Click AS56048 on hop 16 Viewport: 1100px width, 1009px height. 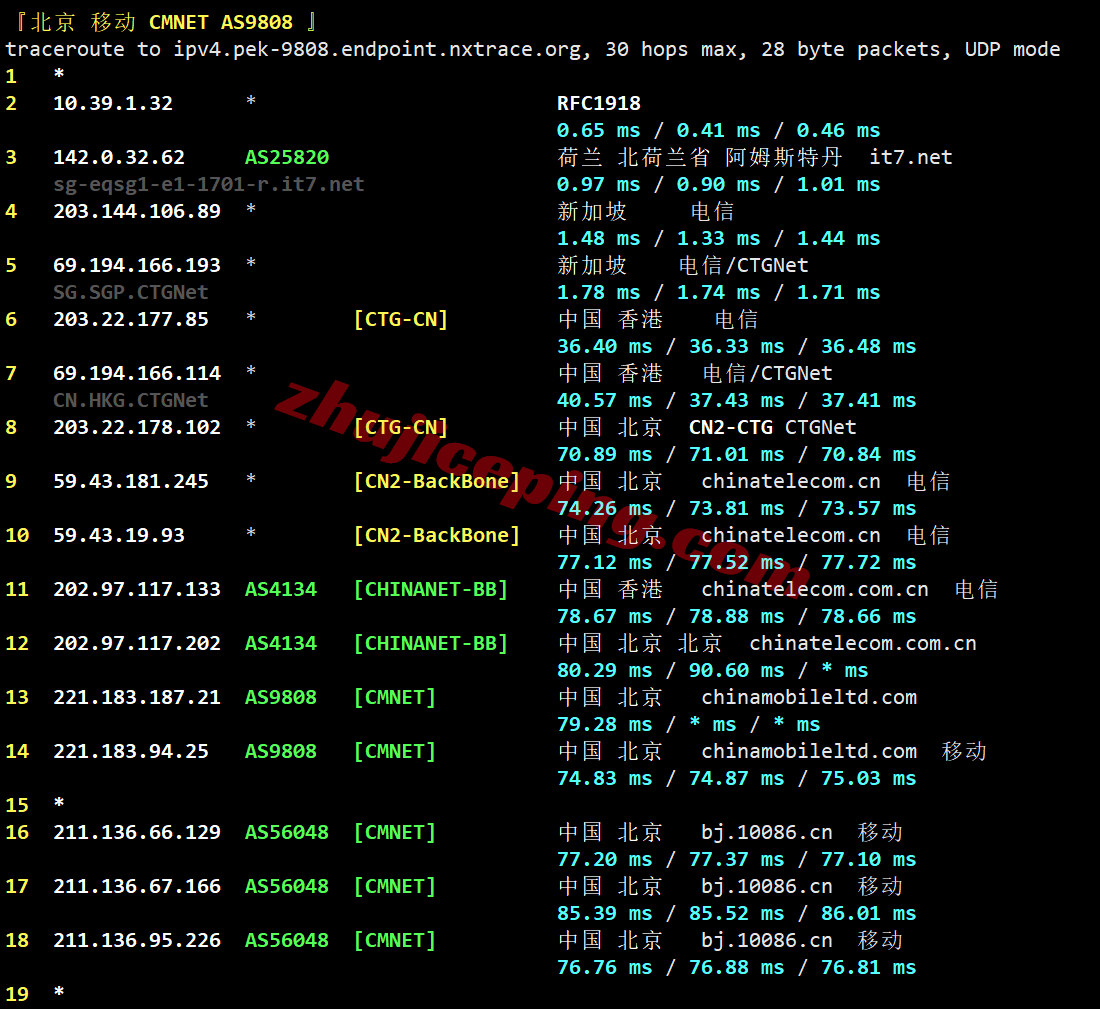click(x=287, y=832)
